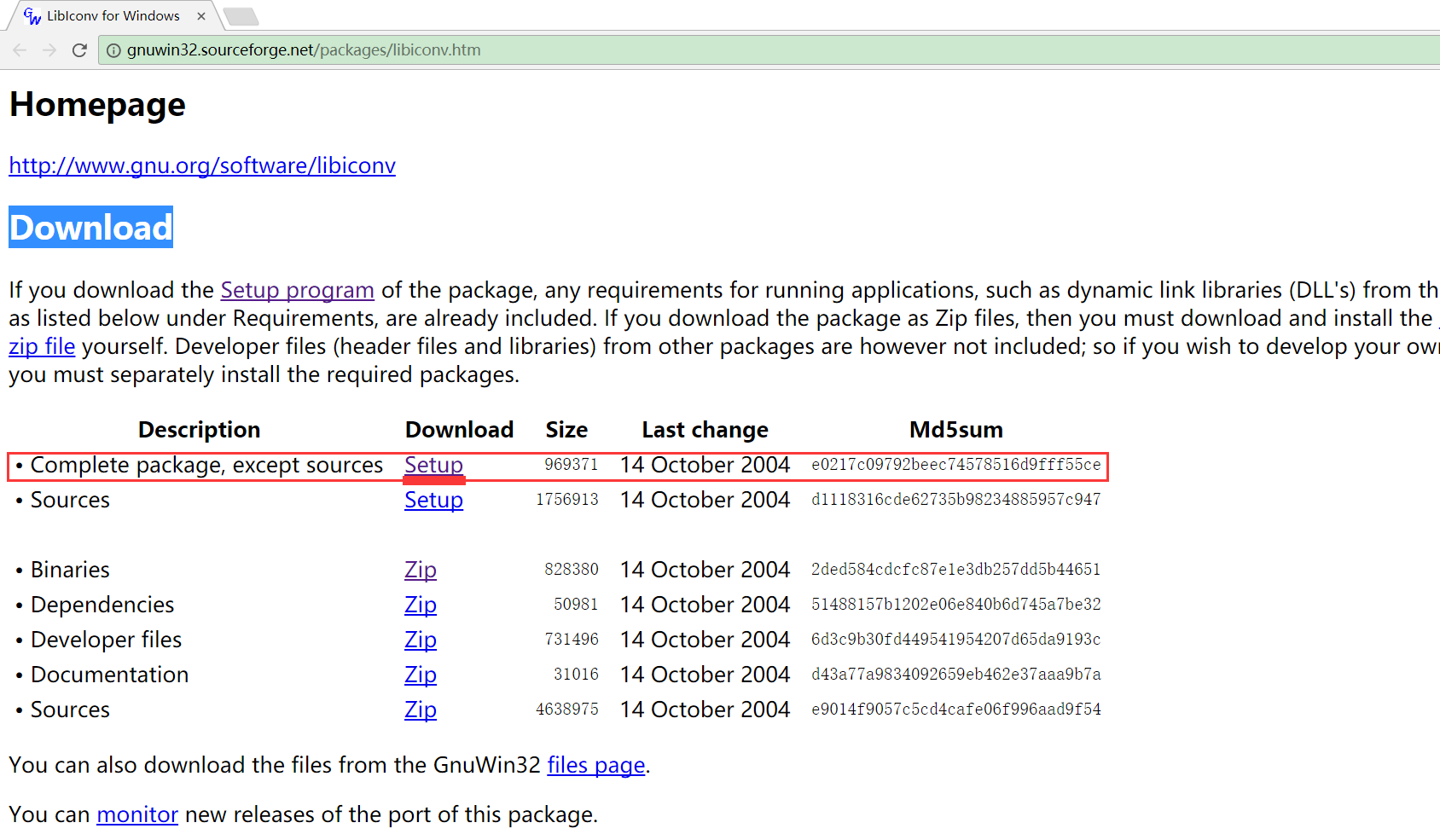Open the GnuWin32 files page link

(596, 765)
